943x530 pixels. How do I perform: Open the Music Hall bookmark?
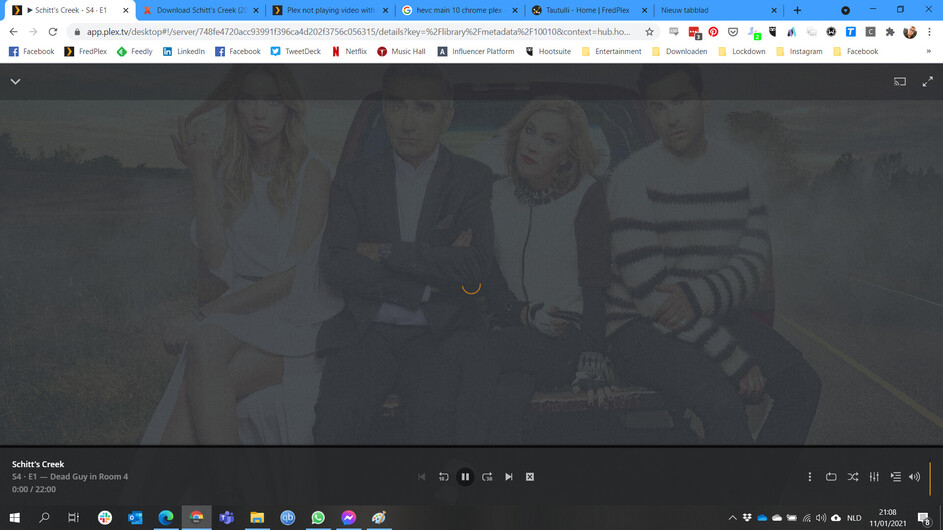401,52
